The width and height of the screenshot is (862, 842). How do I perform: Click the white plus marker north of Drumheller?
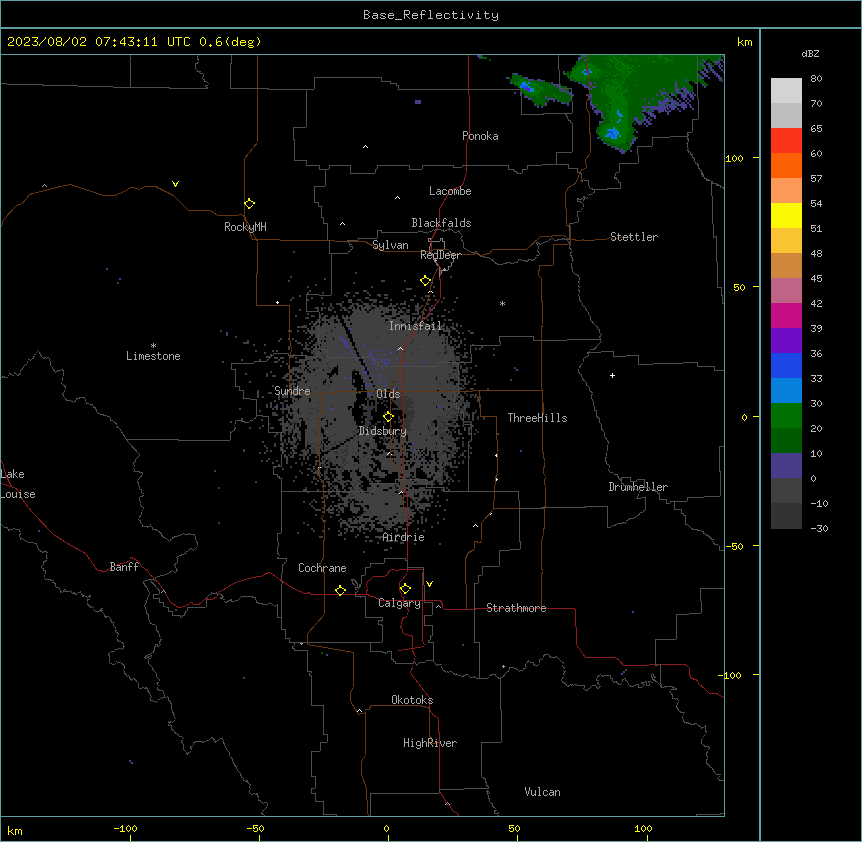tap(612, 375)
